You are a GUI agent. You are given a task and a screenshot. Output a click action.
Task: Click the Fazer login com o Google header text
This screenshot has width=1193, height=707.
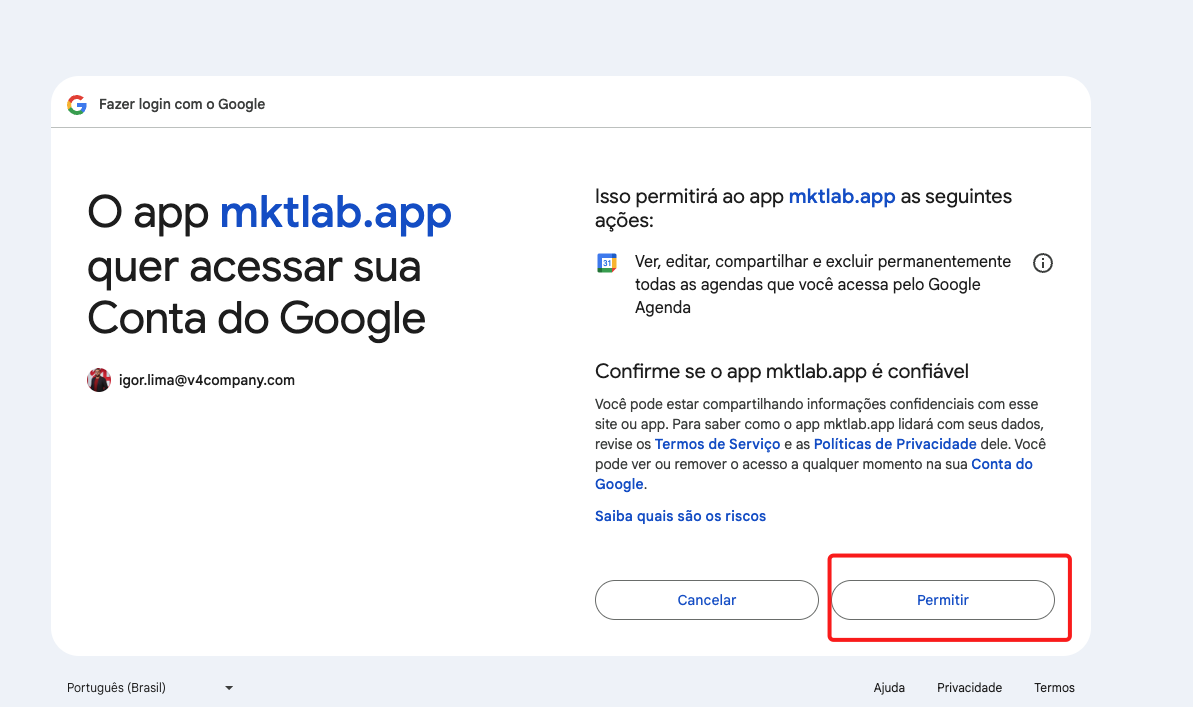coord(181,104)
